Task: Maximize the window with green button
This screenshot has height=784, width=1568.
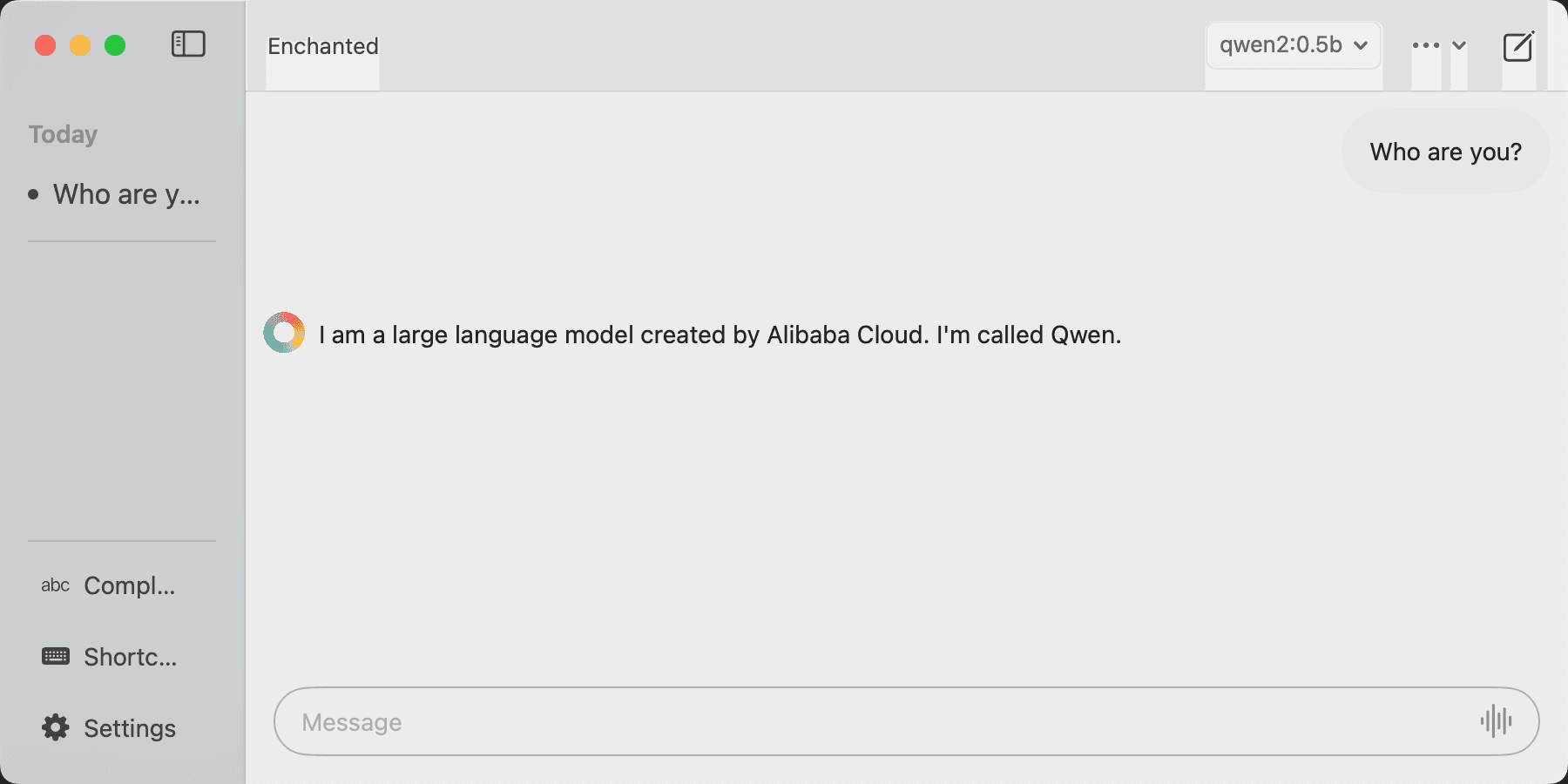Action: [x=115, y=45]
